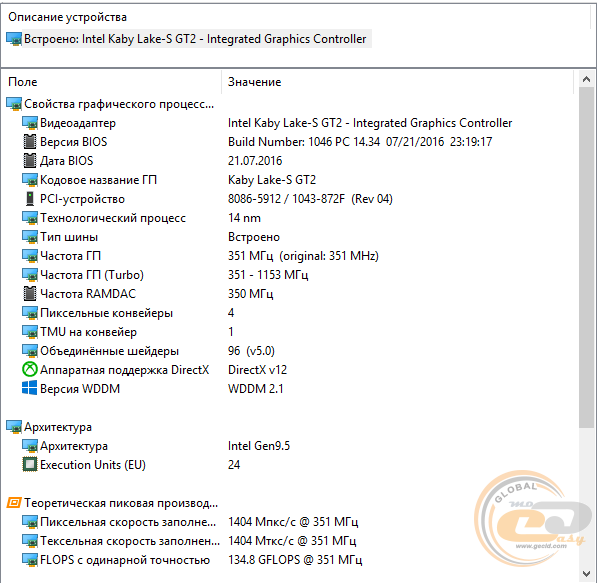Screen dimensions: 597x583
Task: Select the Тип шины field label
Action: [69, 237]
